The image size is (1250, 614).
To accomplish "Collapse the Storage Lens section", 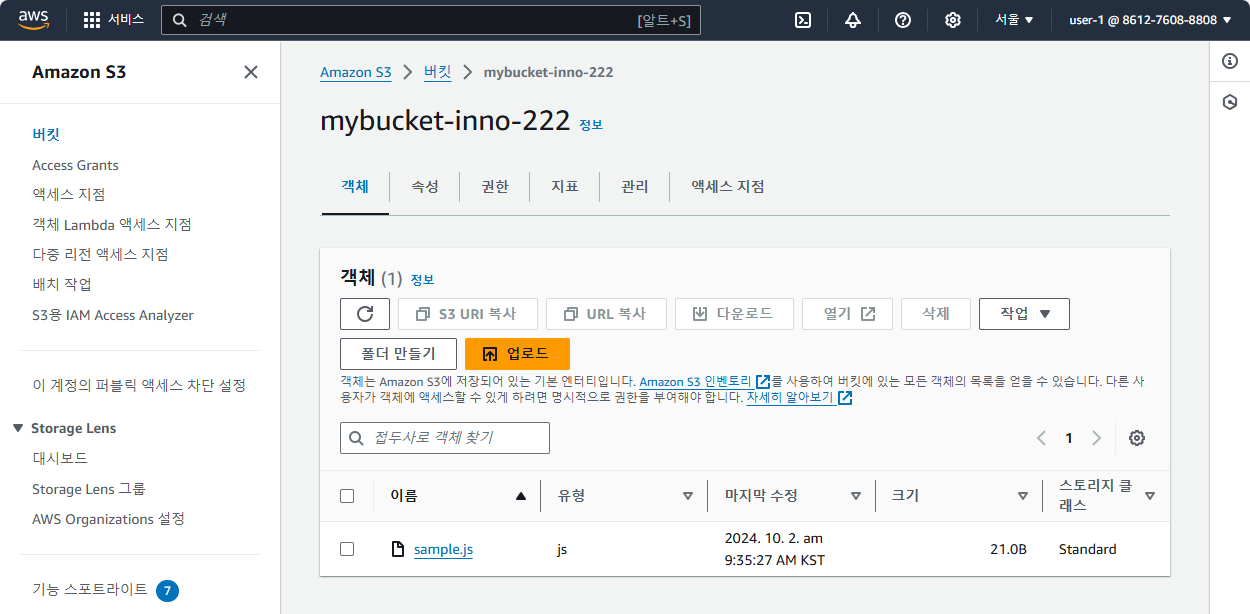I will (18, 428).
